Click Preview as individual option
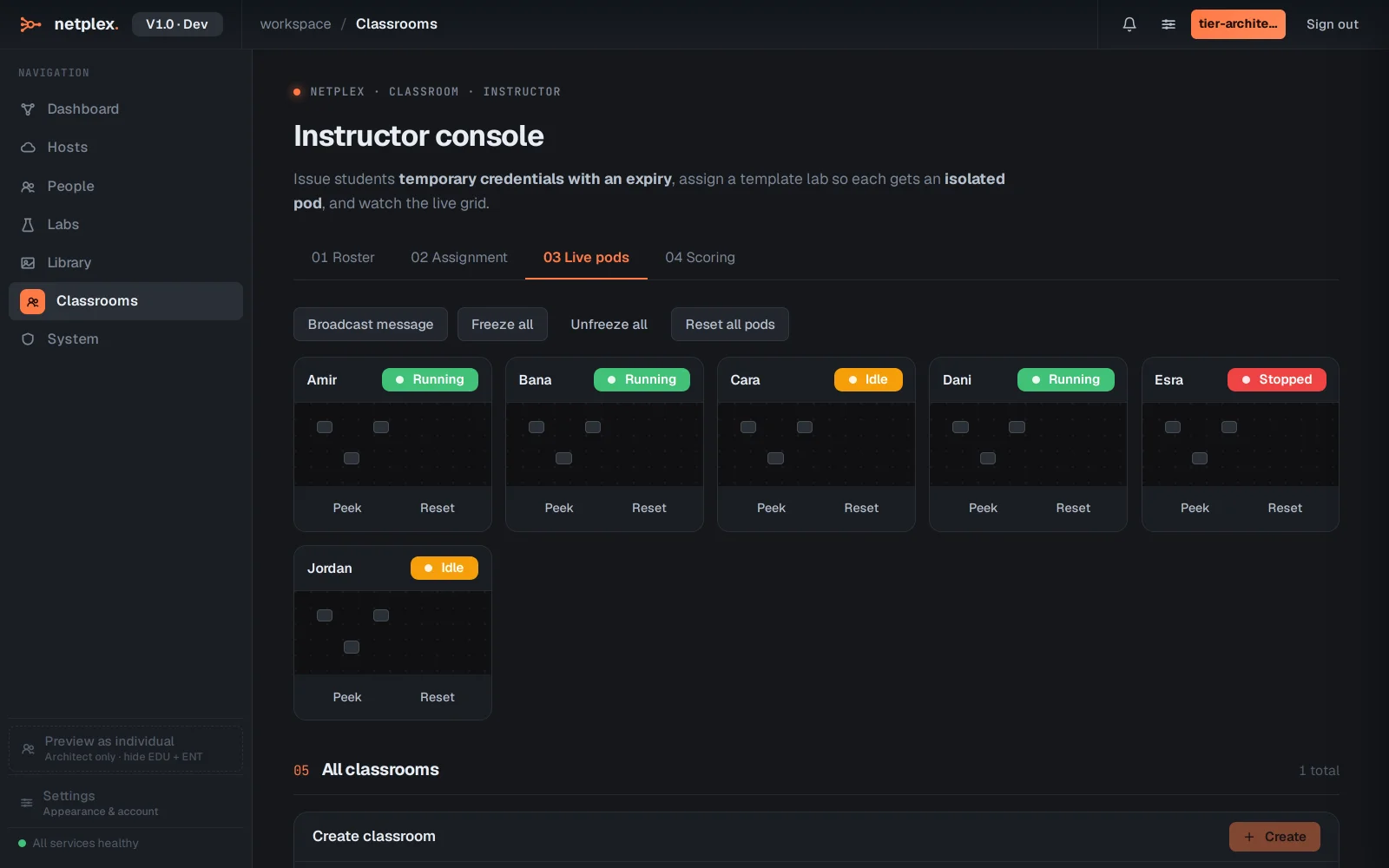This screenshot has height=868, width=1389. 126,748
